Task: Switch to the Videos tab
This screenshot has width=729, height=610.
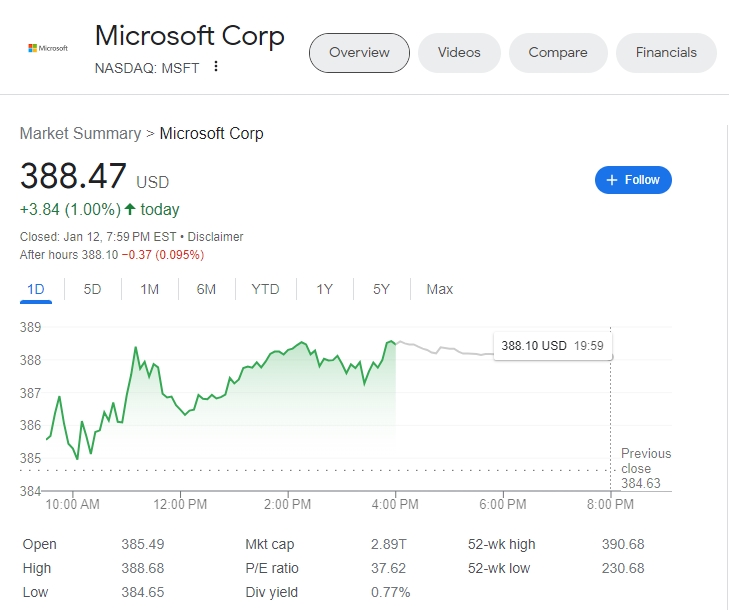Action: [459, 52]
